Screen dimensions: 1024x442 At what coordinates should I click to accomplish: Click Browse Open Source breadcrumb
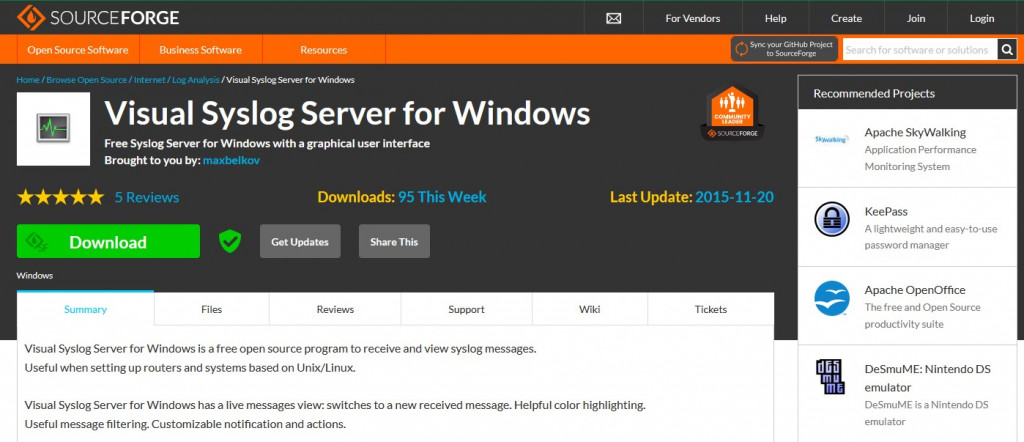[x=87, y=80]
